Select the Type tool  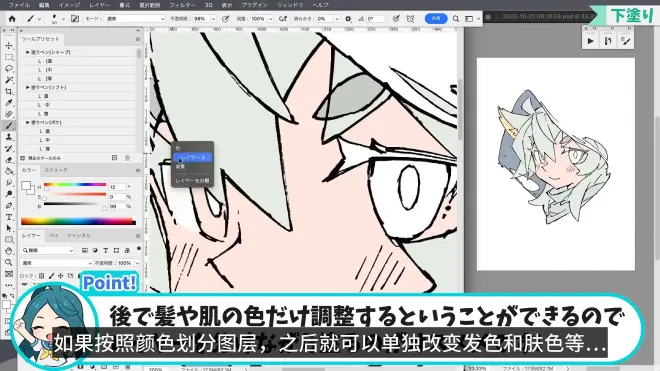tap(9, 217)
